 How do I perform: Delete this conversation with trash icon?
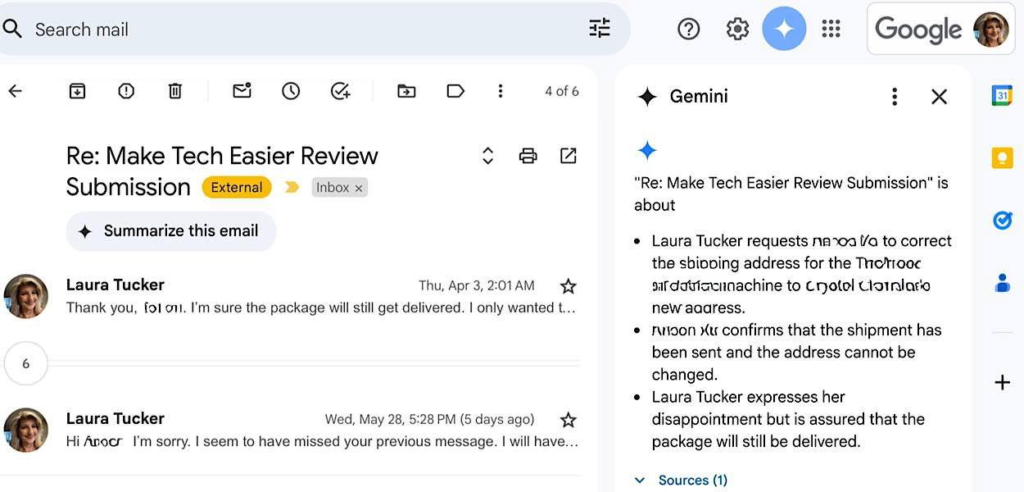coord(175,91)
